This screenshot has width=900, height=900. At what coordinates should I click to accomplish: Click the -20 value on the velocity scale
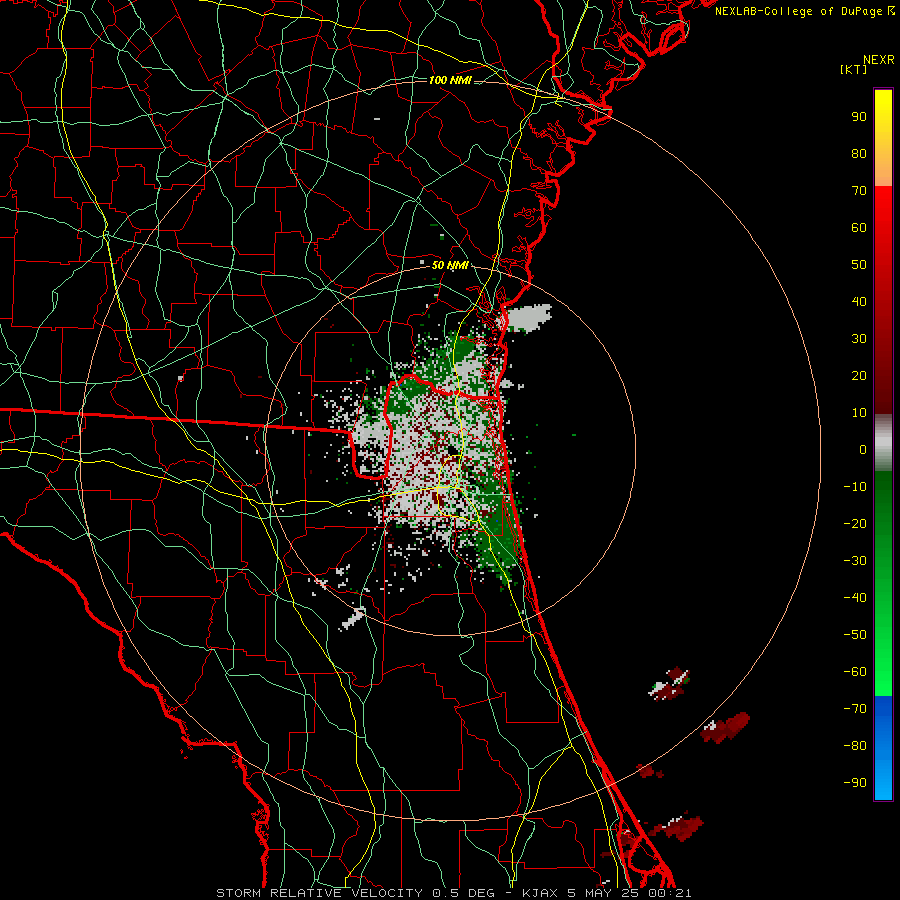point(855,523)
